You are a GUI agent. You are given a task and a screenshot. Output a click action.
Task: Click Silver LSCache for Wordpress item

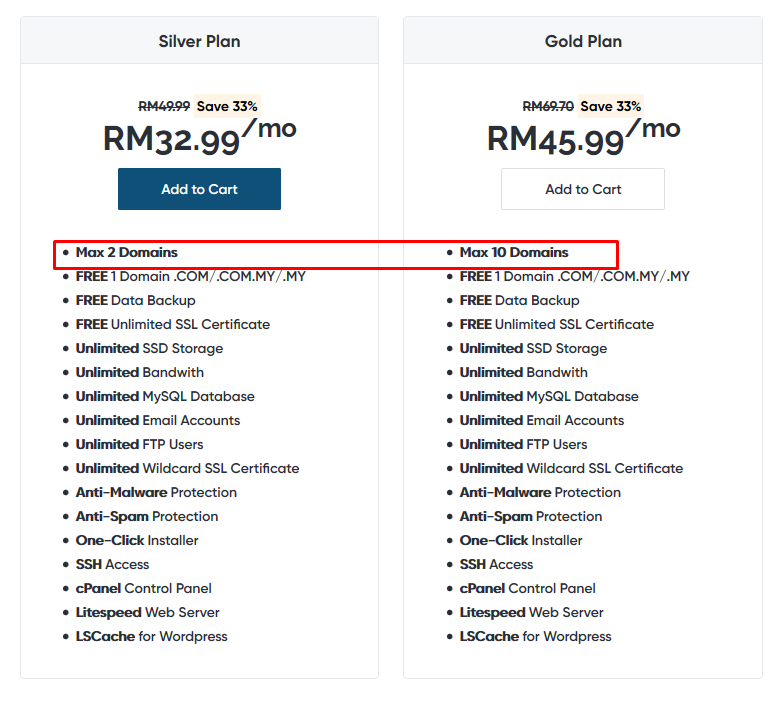pyautogui.click(x=151, y=637)
